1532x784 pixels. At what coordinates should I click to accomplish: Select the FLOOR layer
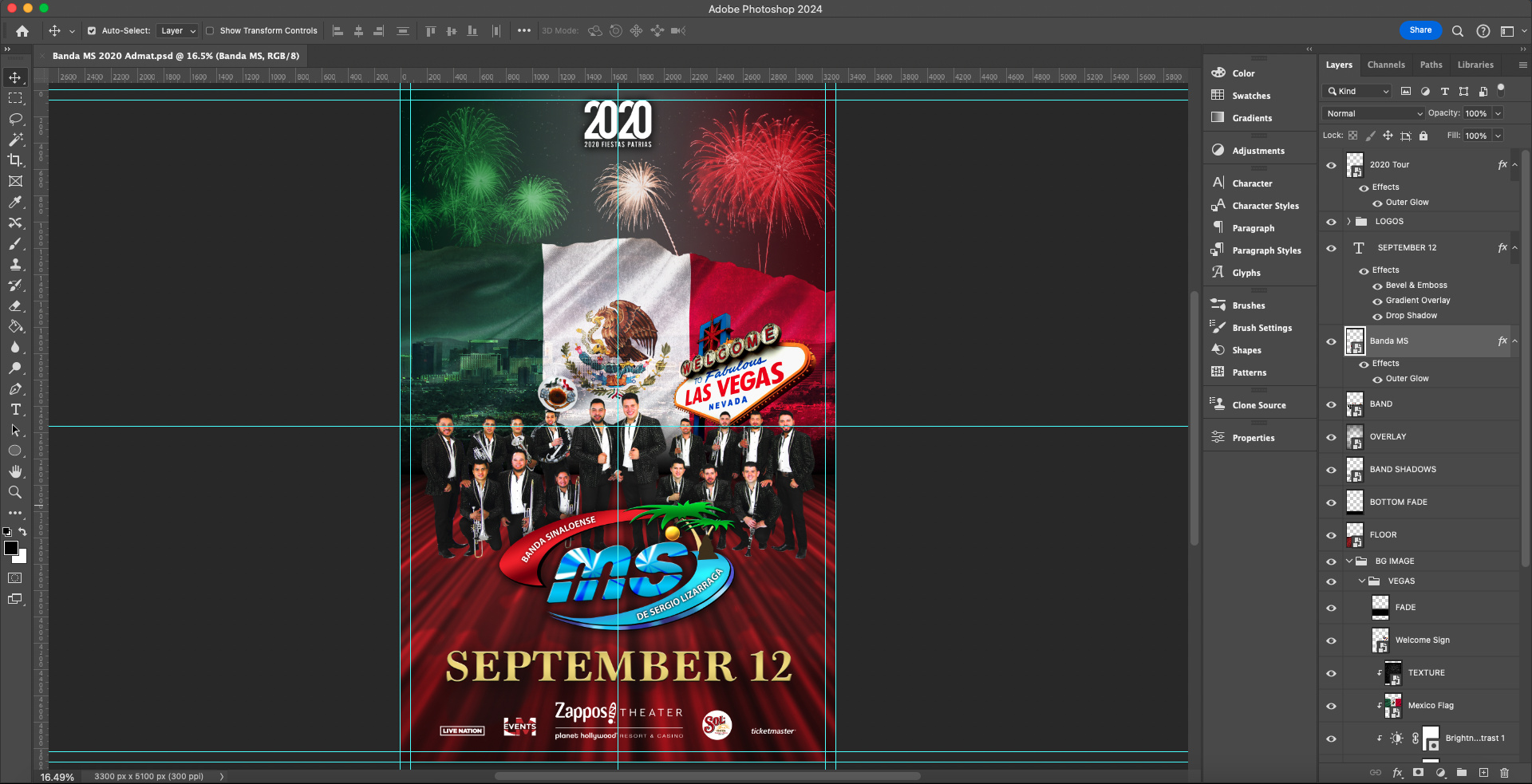pyautogui.click(x=1419, y=535)
